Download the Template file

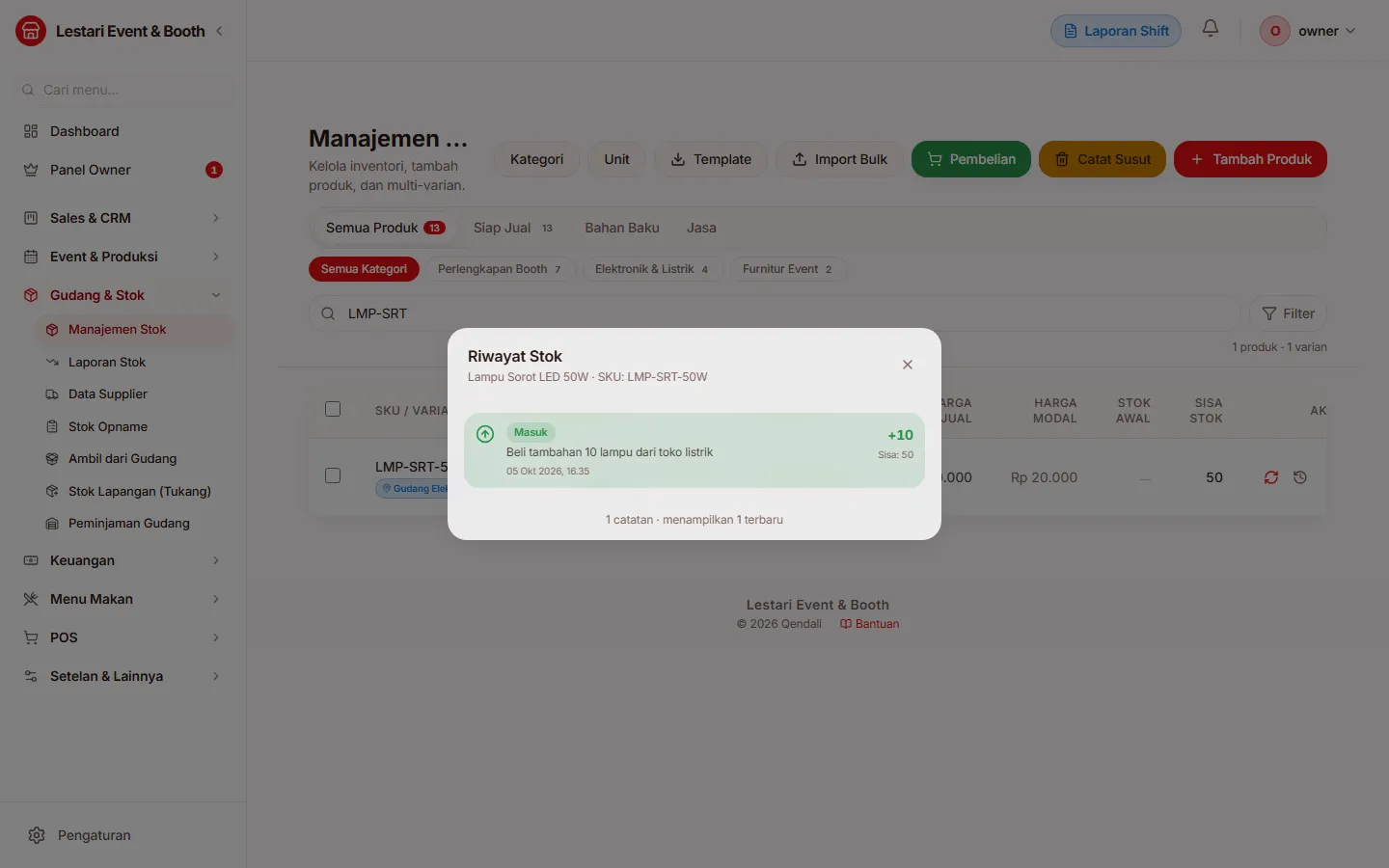pyautogui.click(x=711, y=159)
